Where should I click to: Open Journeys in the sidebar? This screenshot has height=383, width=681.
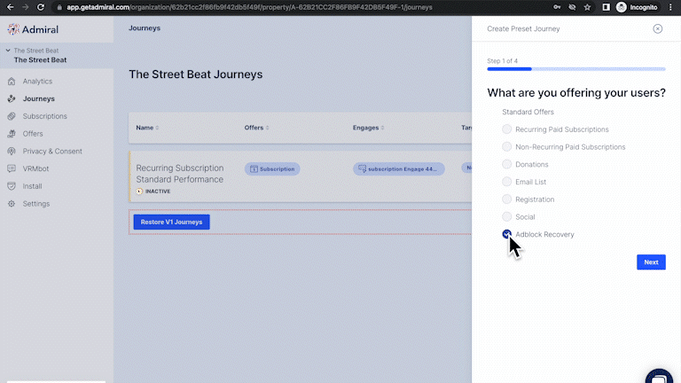point(39,99)
